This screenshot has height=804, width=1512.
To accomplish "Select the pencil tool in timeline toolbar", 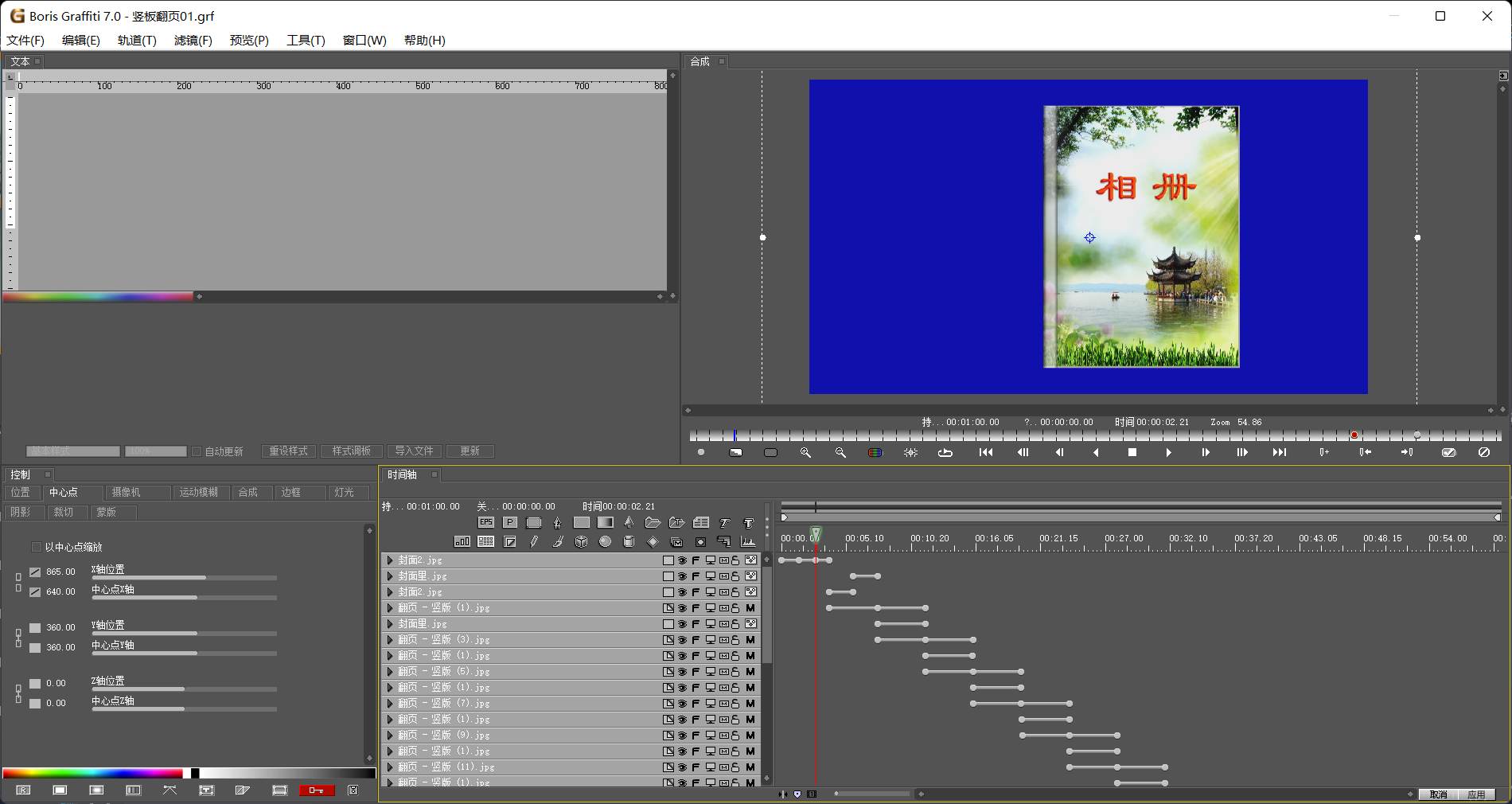I will pyautogui.click(x=534, y=542).
